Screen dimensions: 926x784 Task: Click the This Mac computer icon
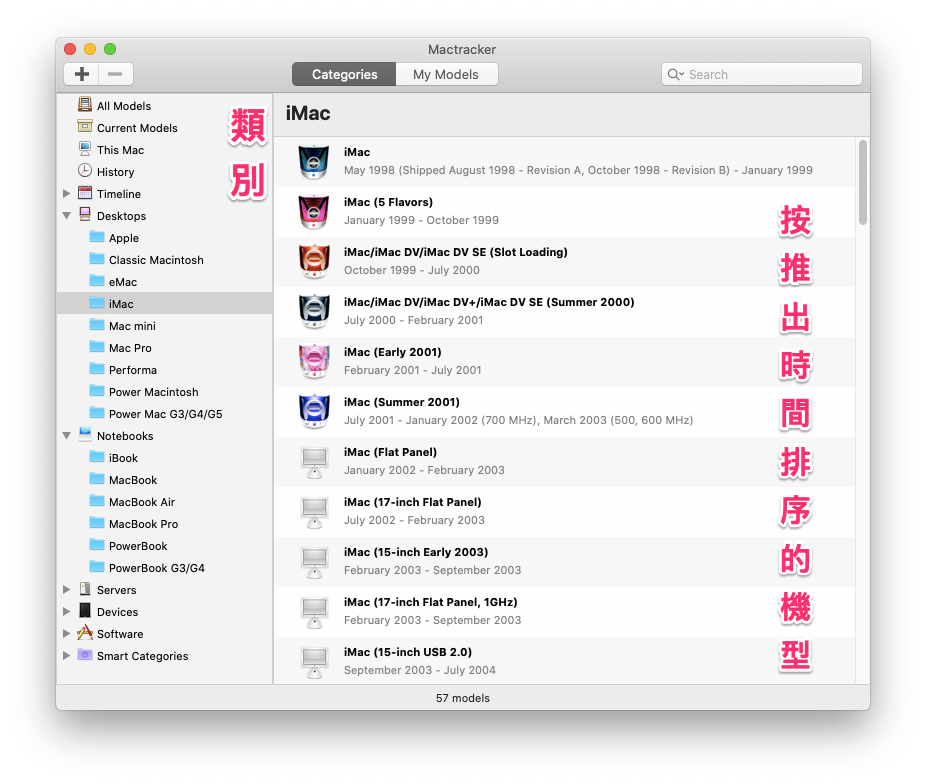85,148
